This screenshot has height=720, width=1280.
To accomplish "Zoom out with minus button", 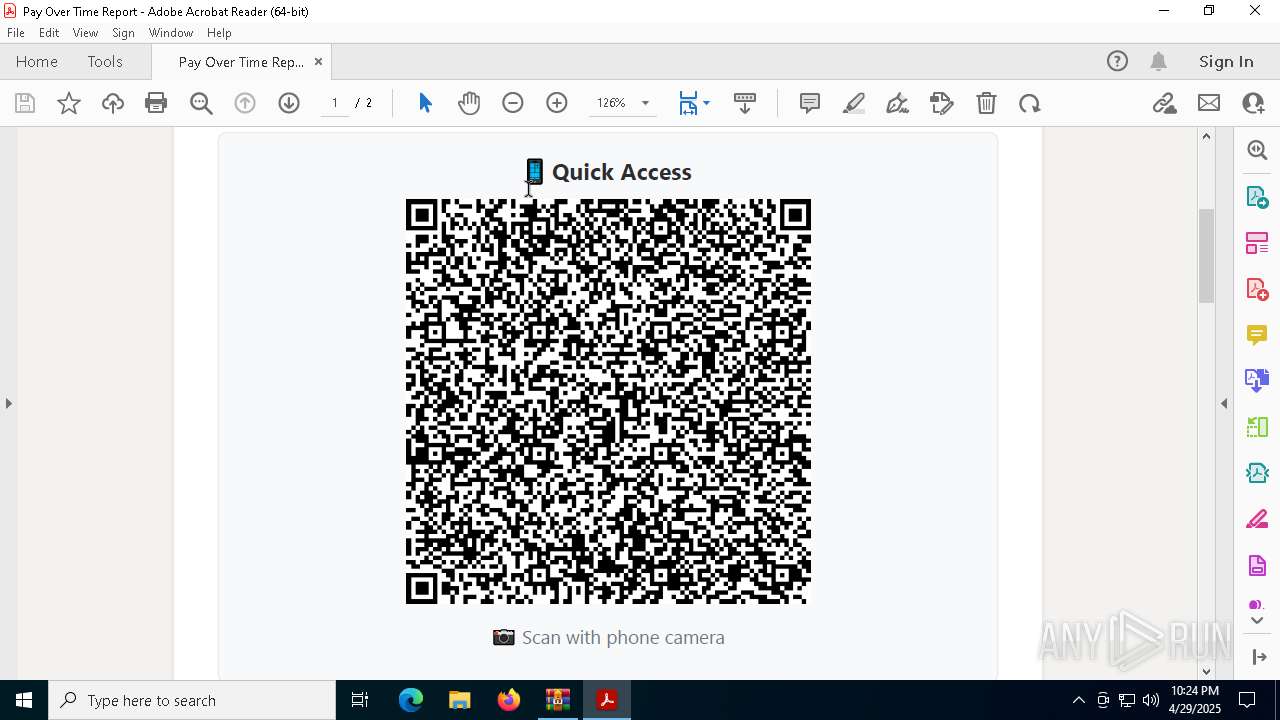I will click(513, 103).
